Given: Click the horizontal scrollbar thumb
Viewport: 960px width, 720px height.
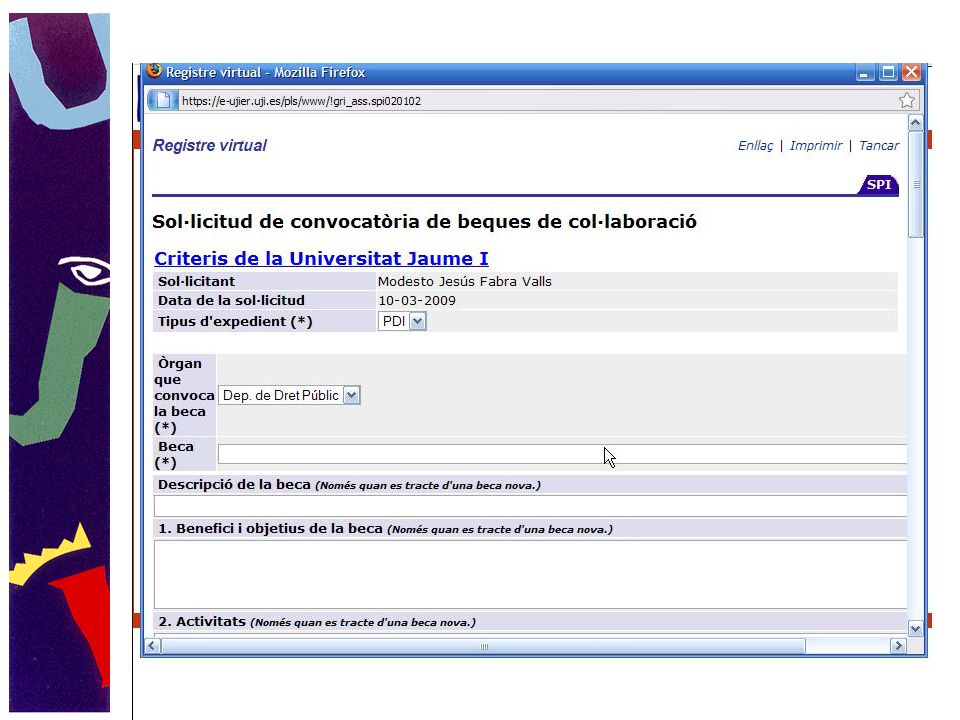Looking at the screenshot, I should coord(484,646).
